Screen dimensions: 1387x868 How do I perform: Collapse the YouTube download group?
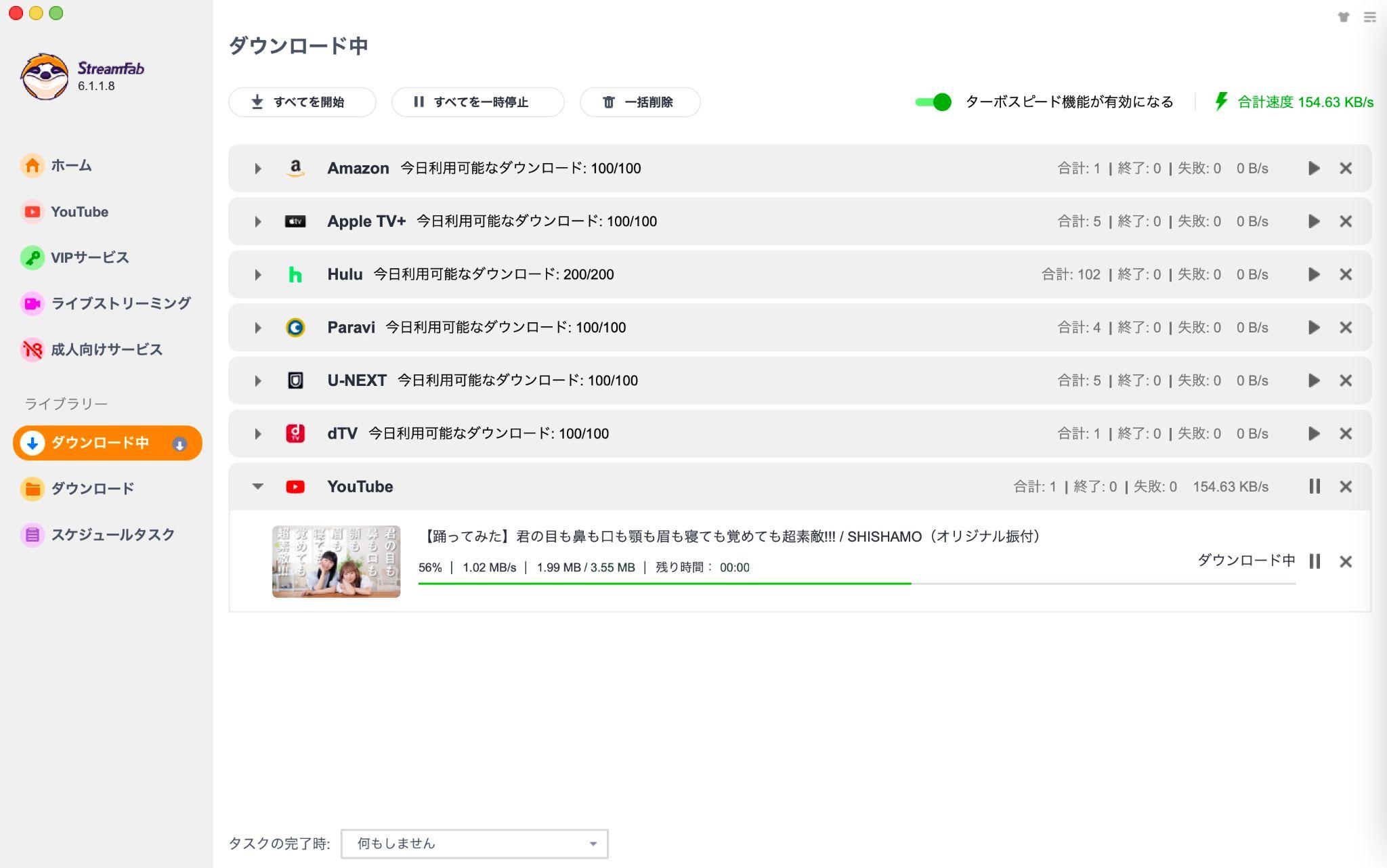(257, 486)
